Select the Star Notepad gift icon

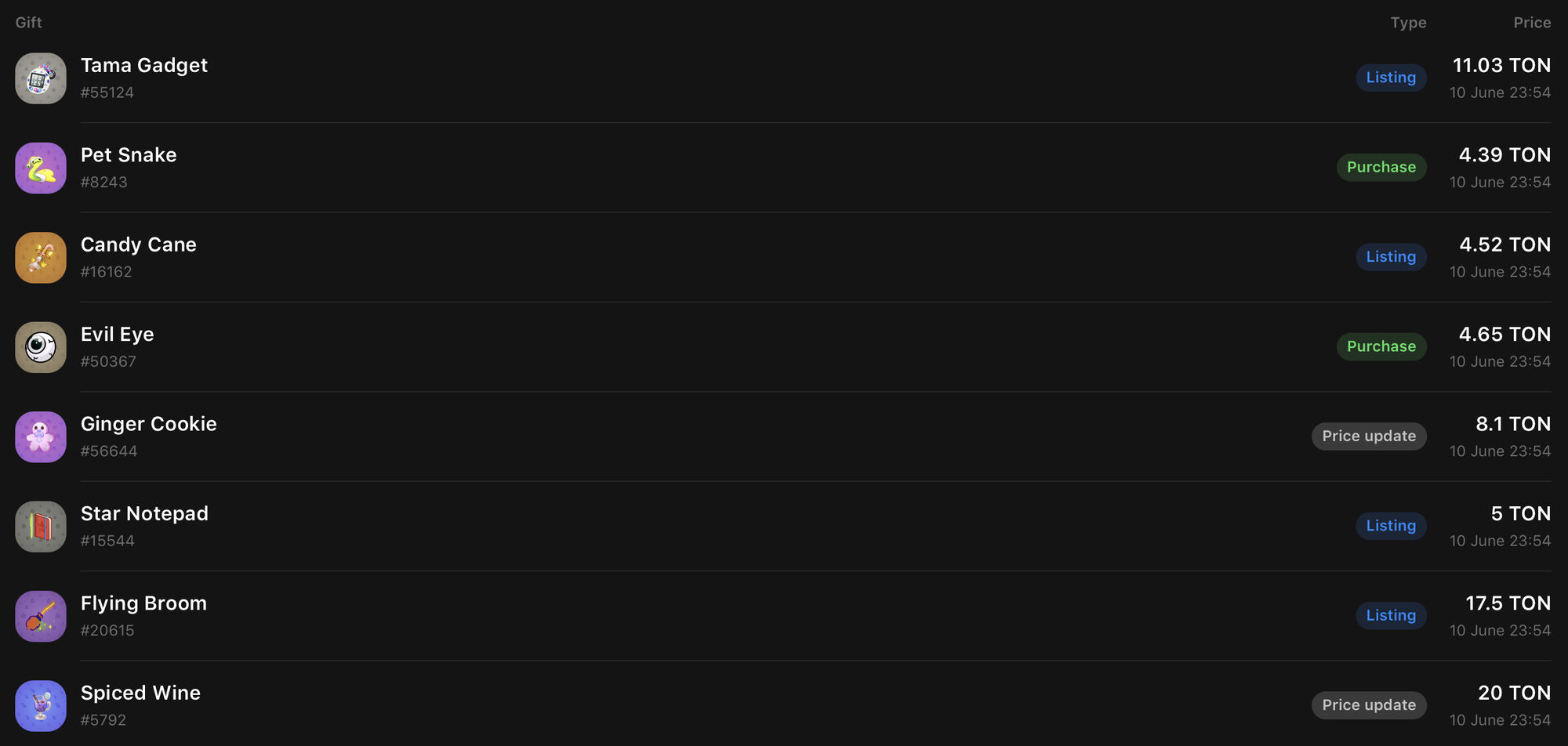point(41,527)
